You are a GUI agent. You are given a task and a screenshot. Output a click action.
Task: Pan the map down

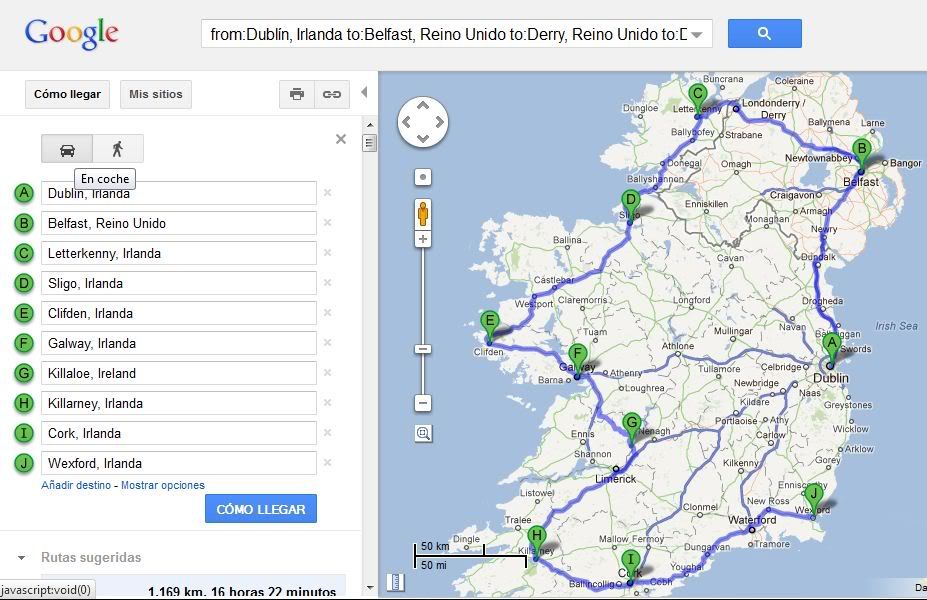[x=423, y=140]
